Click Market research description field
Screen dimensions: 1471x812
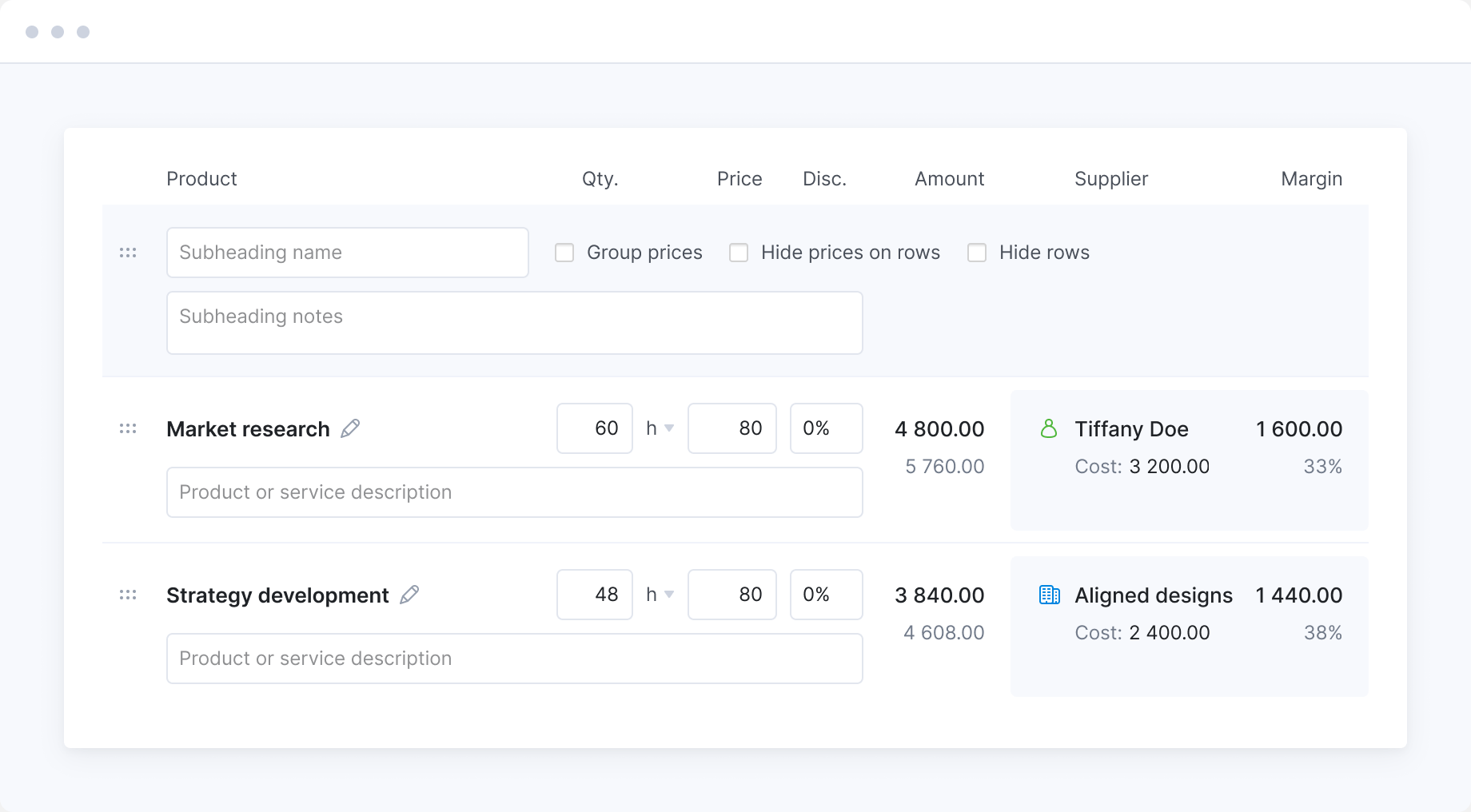pos(515,492)
